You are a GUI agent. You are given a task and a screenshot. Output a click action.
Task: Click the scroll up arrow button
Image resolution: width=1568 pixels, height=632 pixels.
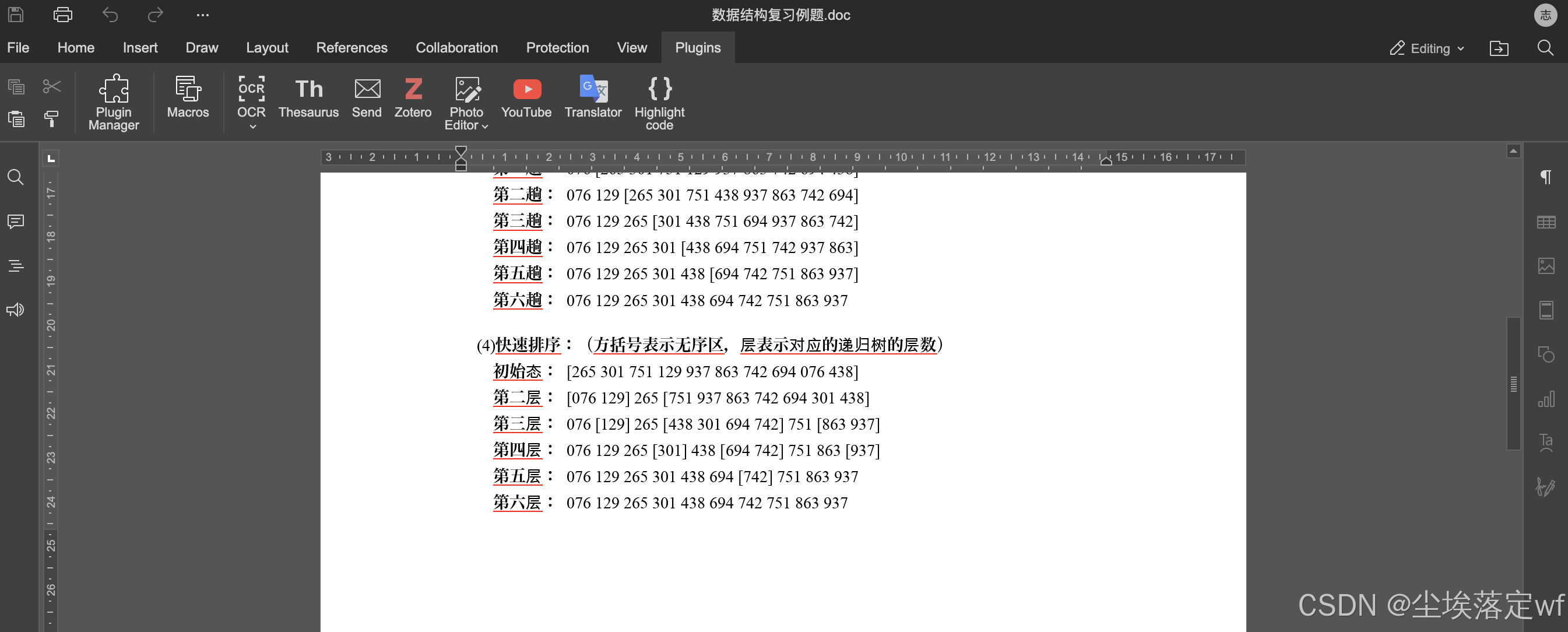coord(1513,151)
